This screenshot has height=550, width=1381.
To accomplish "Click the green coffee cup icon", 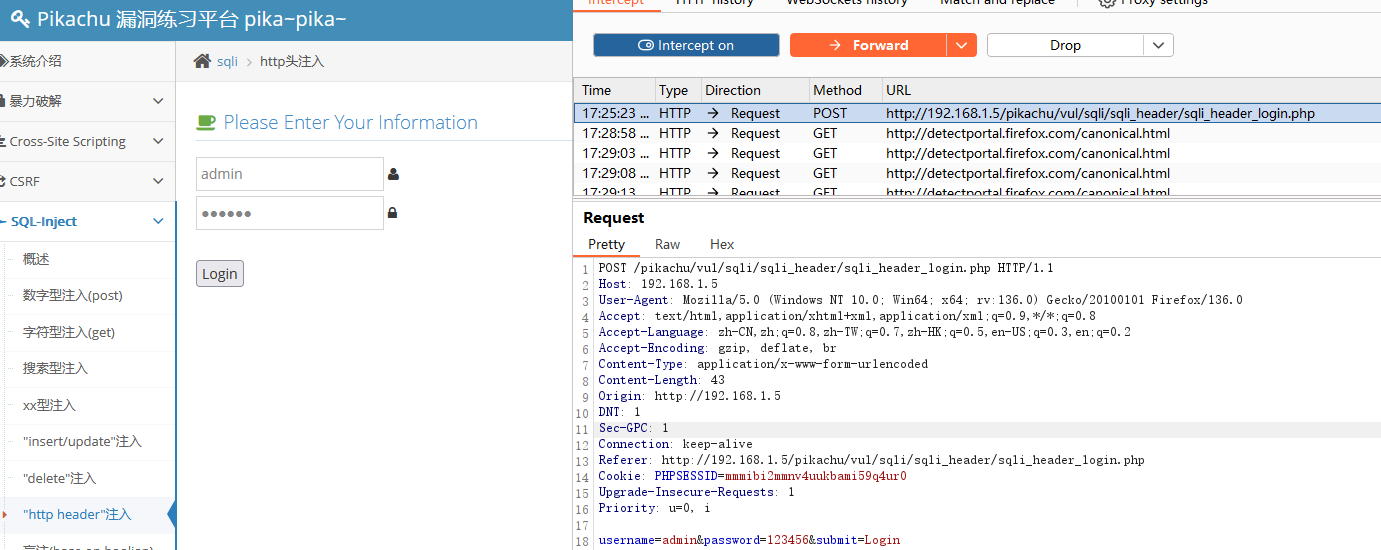I will pyautogui.click(x=205, y=122).
